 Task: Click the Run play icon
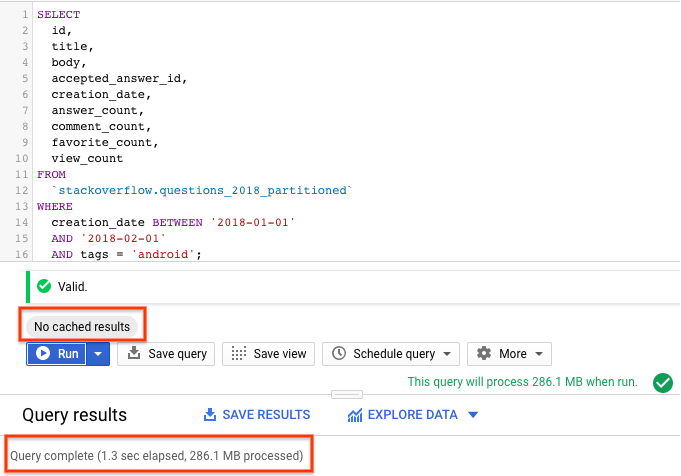pyautogui.click(x=43, y=354)
